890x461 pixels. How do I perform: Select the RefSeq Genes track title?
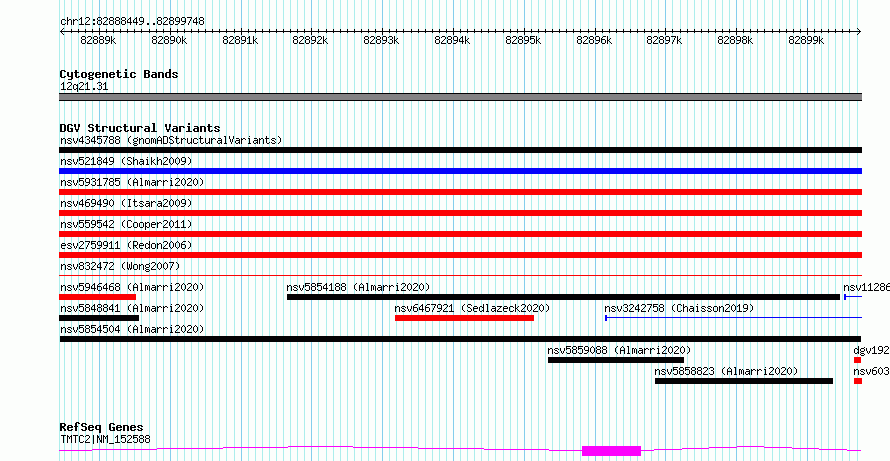(102, 428)
